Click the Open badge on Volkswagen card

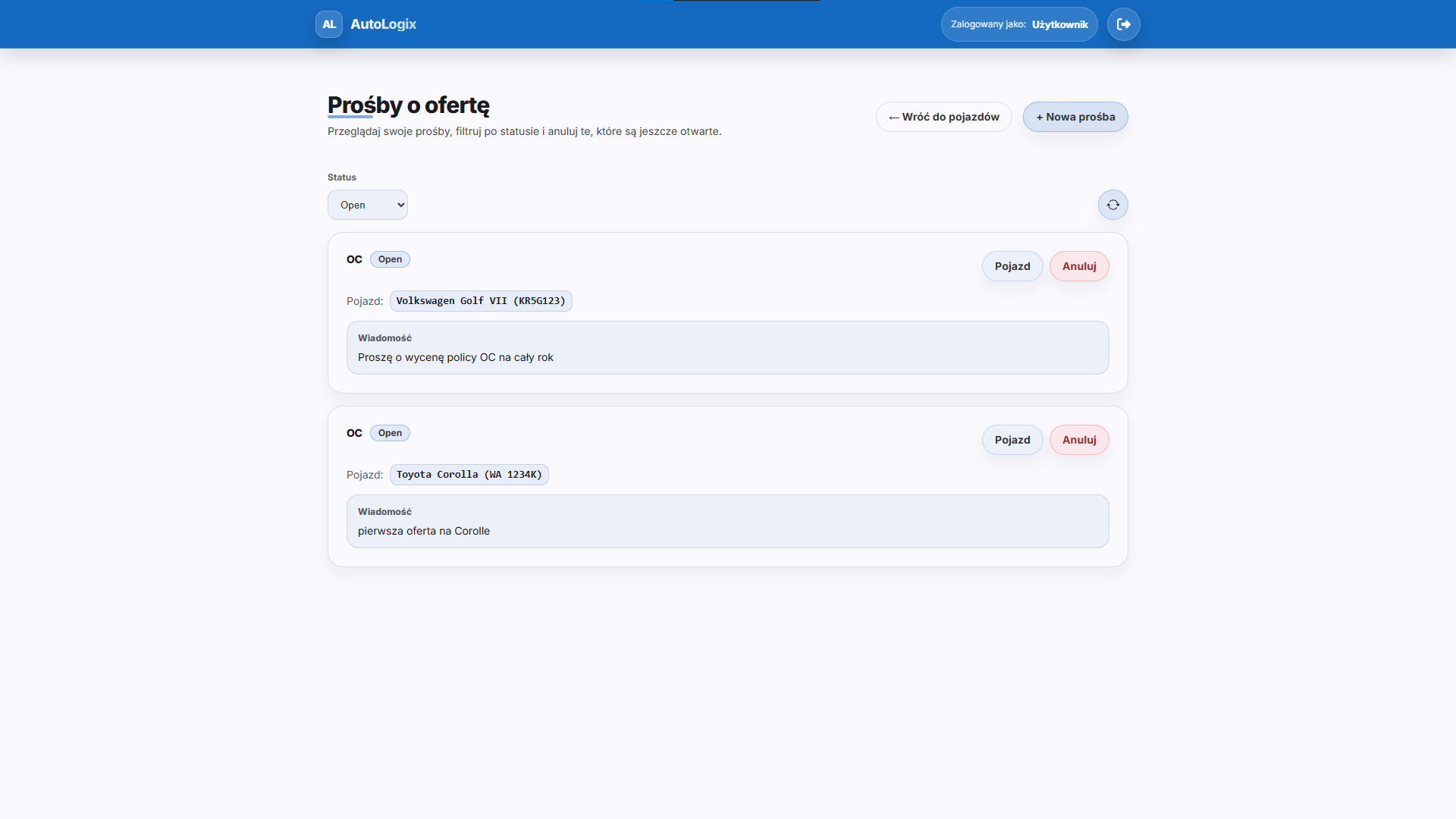pos(390,259)
